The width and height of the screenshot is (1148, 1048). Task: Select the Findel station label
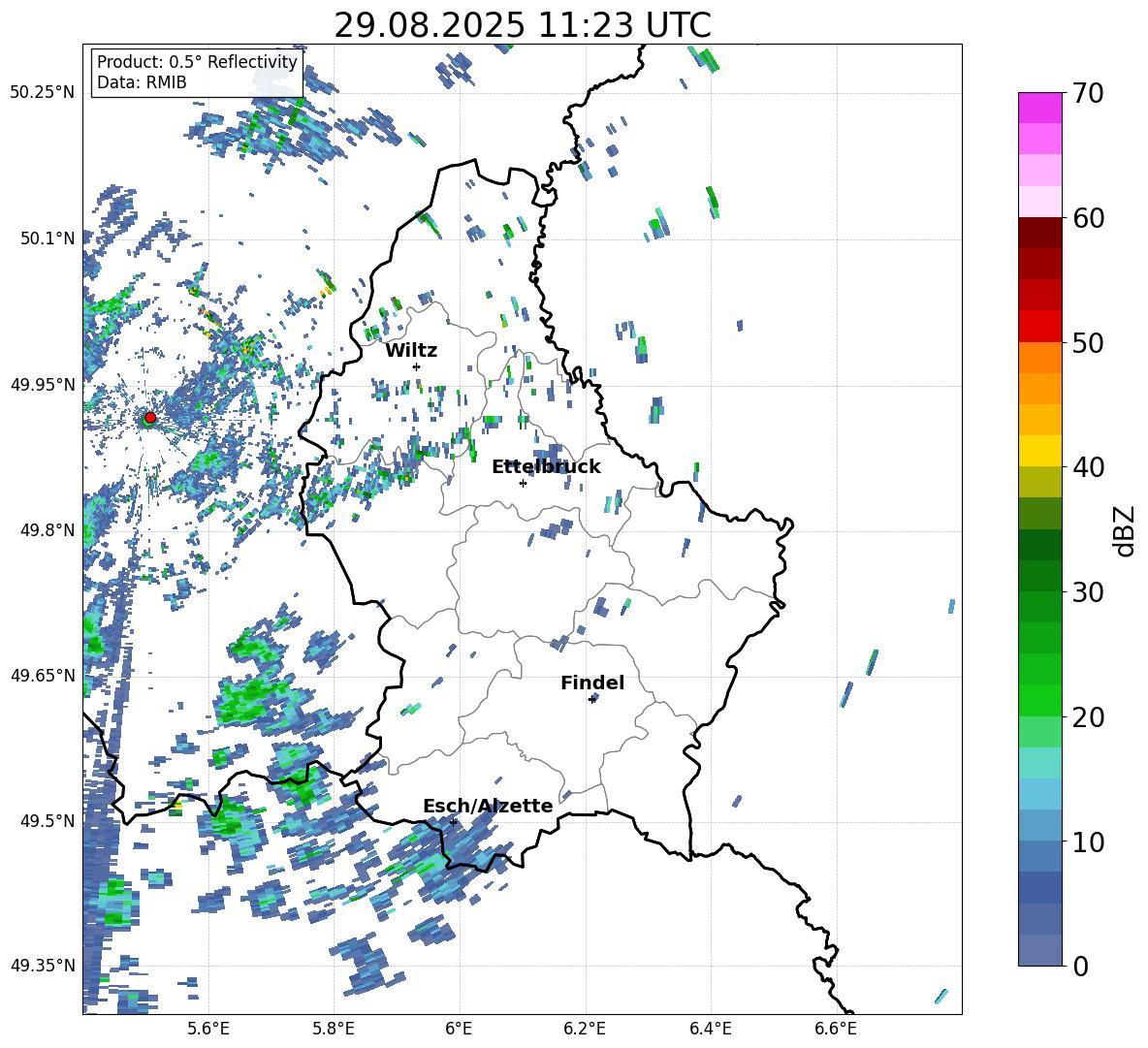pos(592,683)
